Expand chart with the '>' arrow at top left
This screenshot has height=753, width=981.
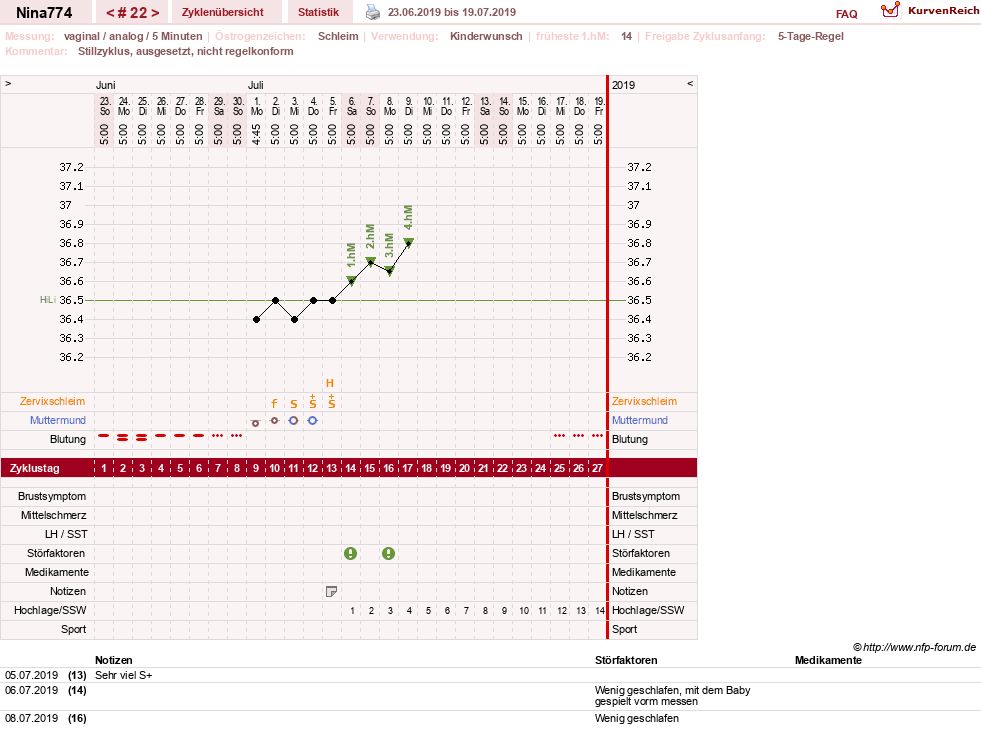(8, 84)
